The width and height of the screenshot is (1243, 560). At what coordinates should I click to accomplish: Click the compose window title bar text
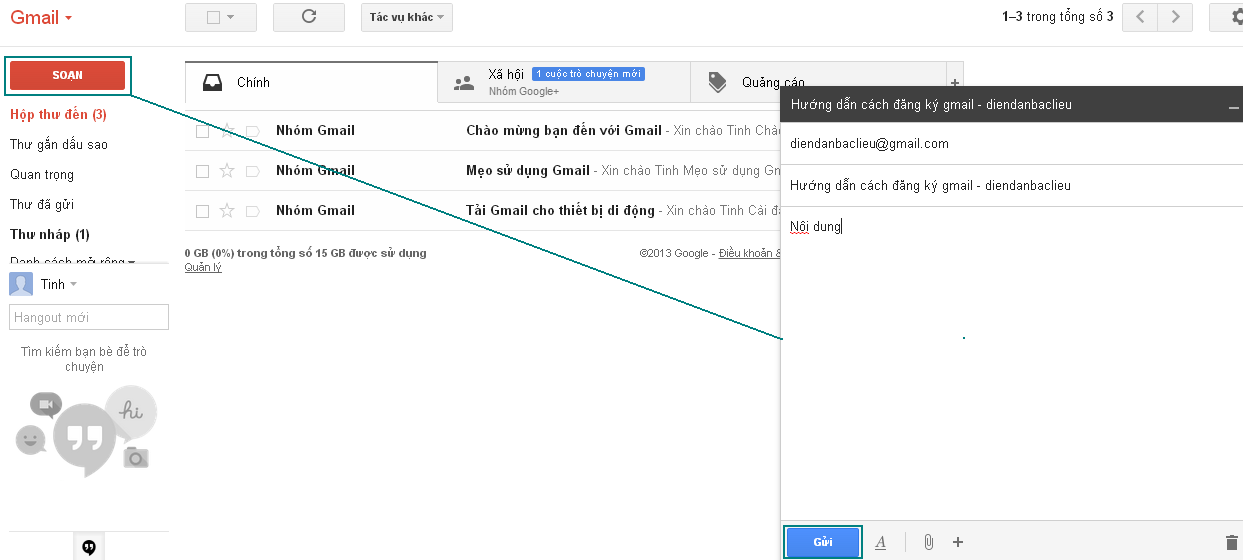coord(930,104)
